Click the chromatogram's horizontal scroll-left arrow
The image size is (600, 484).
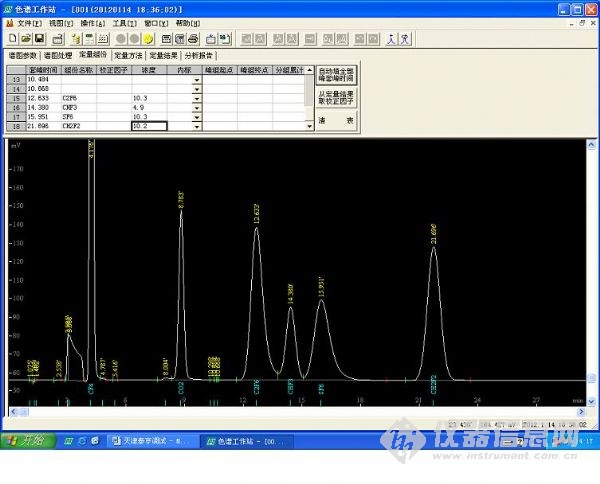[14, 412]
